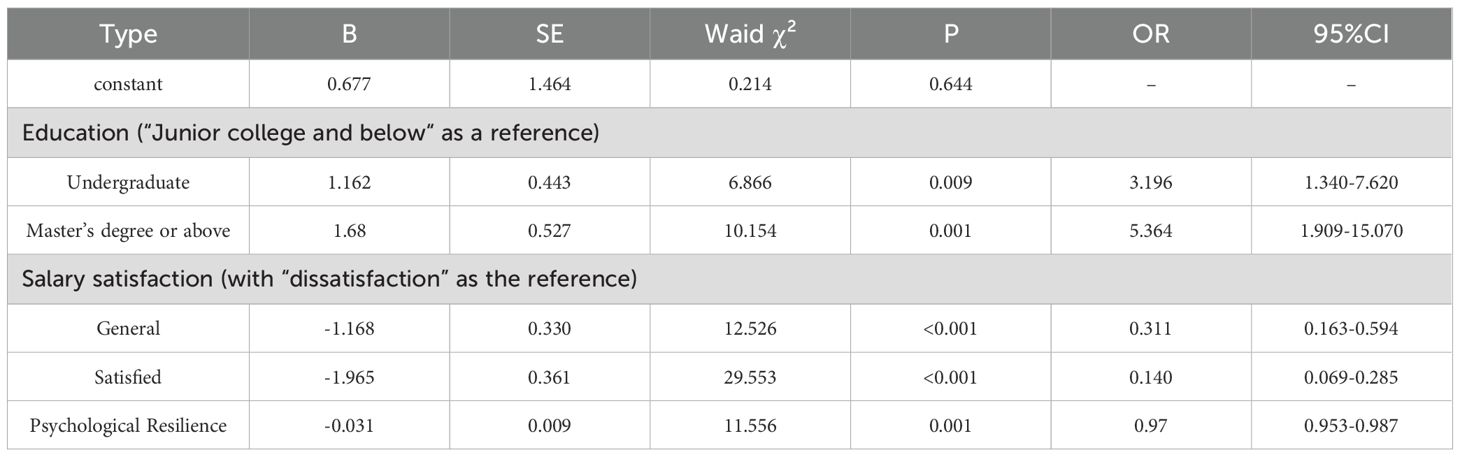
Task: Click the "P" column header
Action: pyautogui.click(x=951, y=34)
